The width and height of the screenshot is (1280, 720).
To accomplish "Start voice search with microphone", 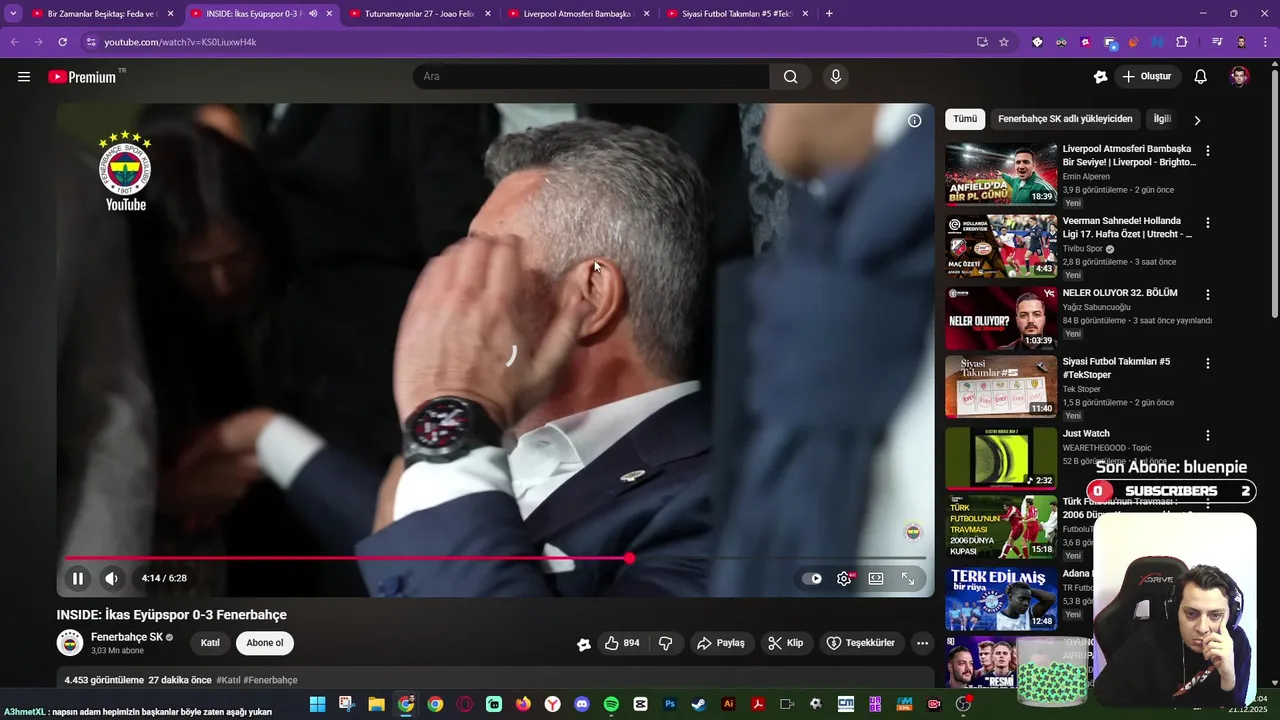I will (836, 76).
